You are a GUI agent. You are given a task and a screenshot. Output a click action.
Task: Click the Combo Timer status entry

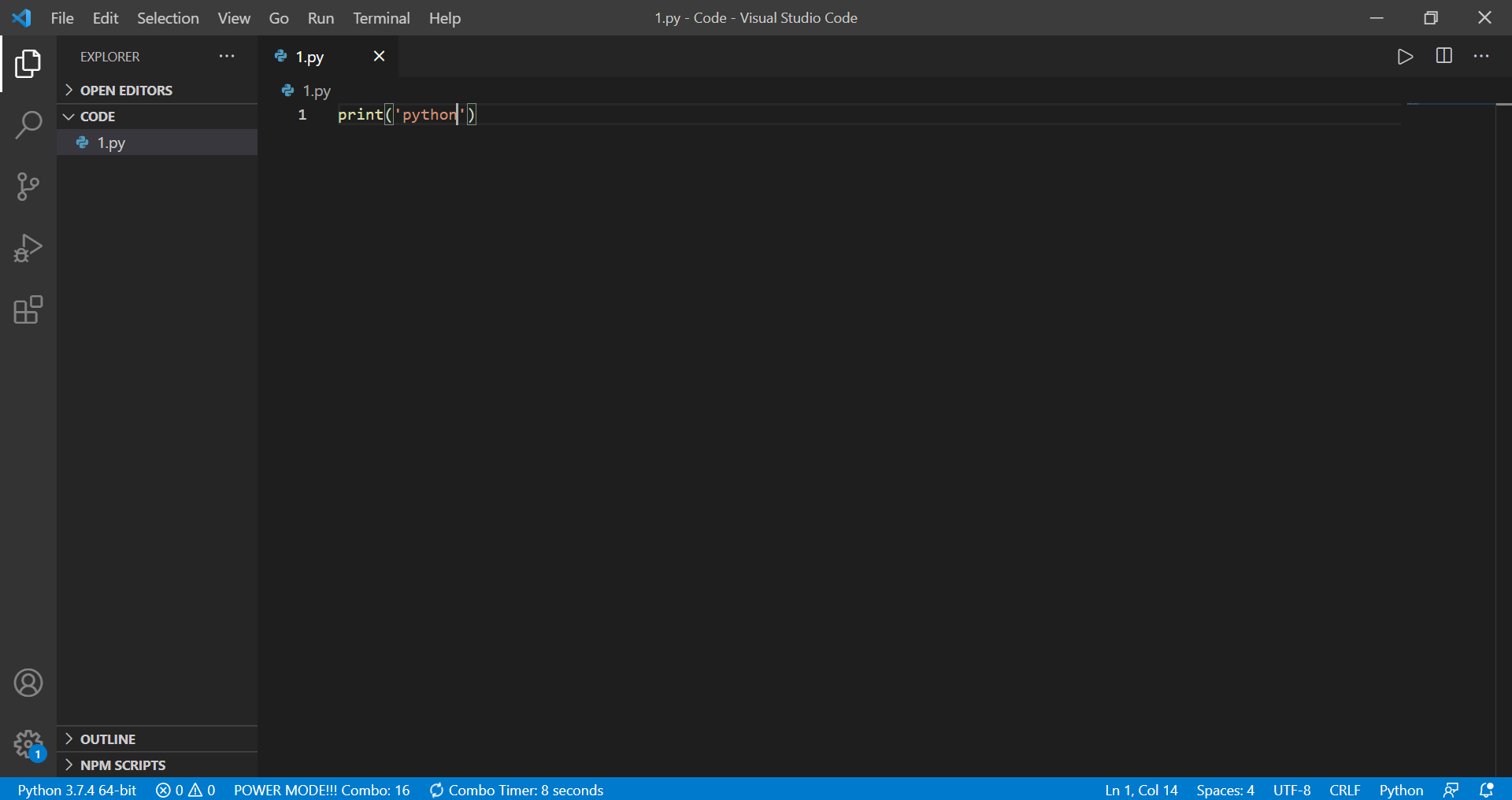click(x=517, y=790)
